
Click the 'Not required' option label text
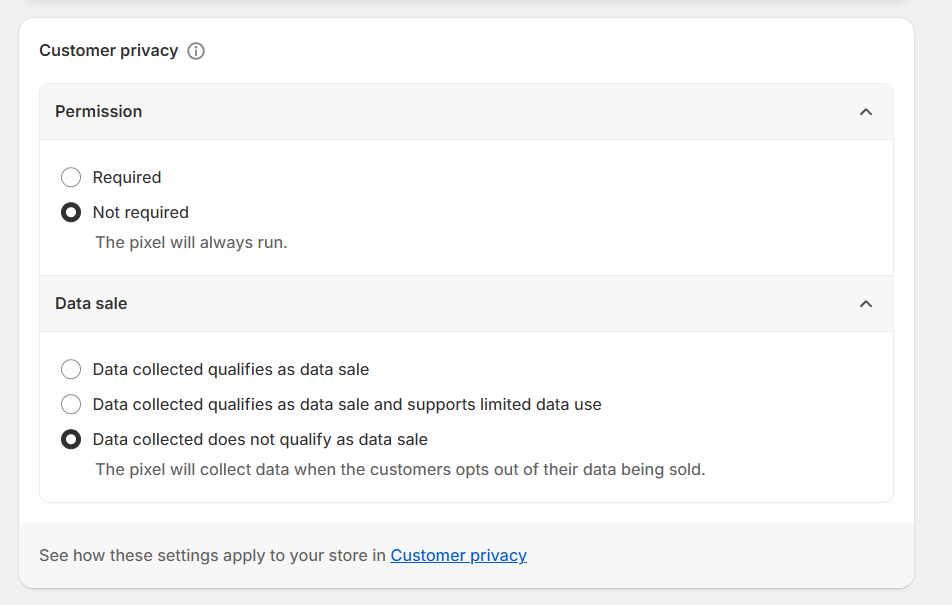click(140, 212)
